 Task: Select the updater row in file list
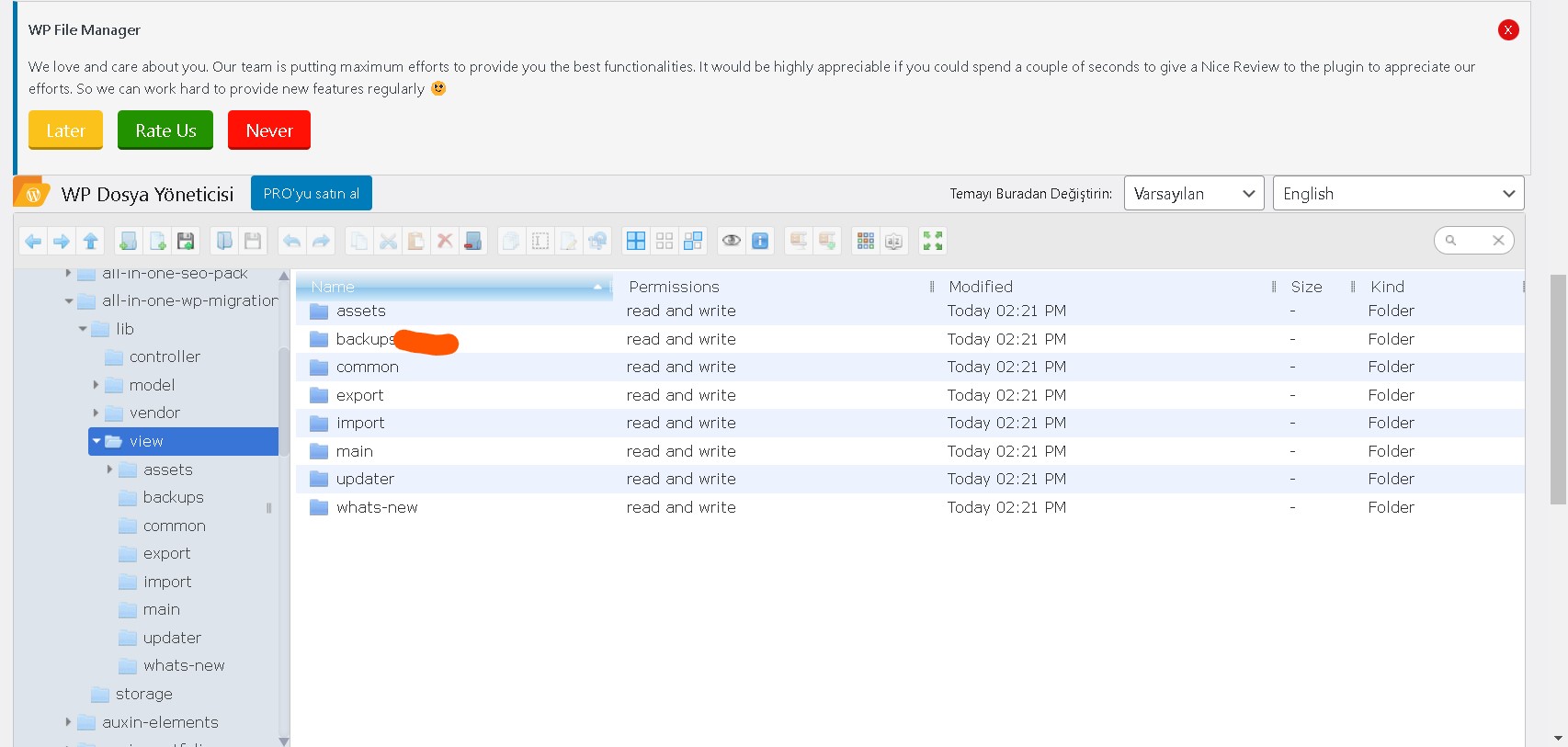point(910,480)
